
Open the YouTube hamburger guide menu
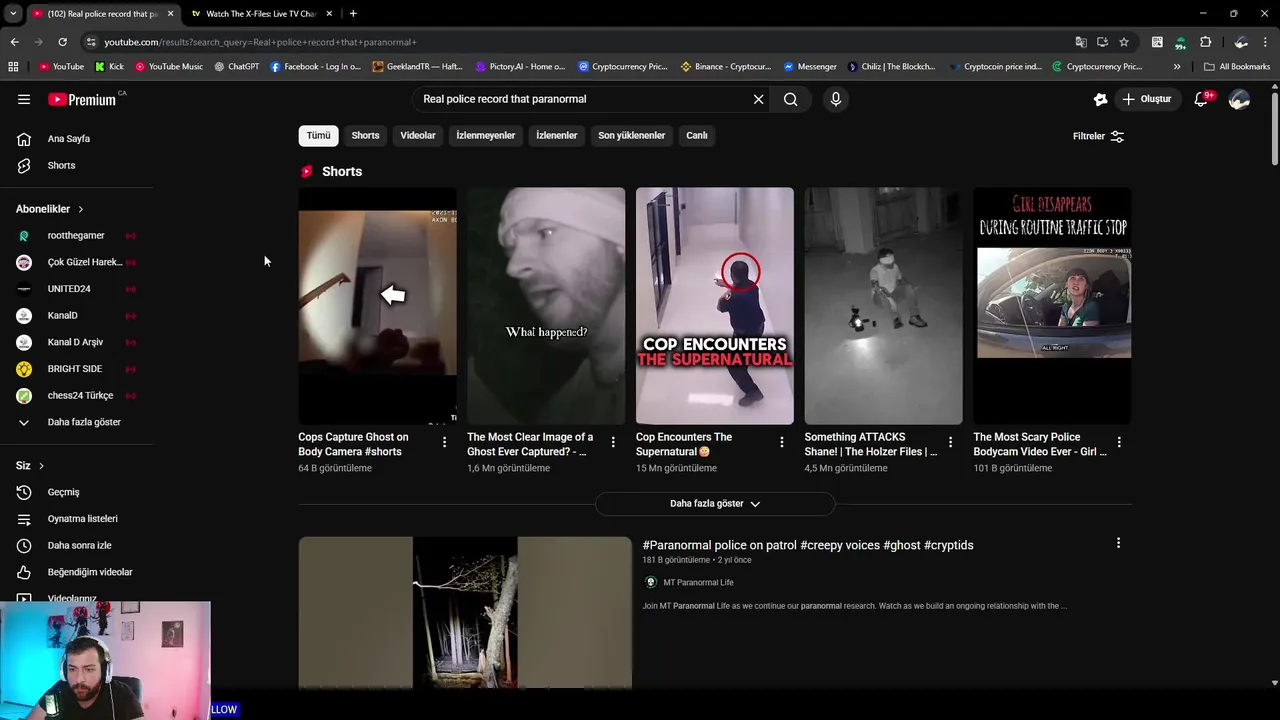click(x=24, y=99)
